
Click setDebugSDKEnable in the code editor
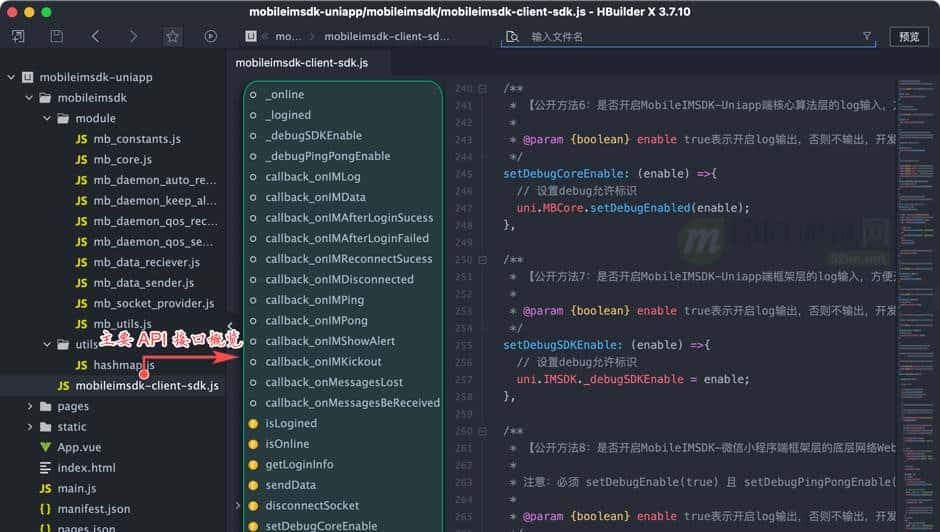560,345
